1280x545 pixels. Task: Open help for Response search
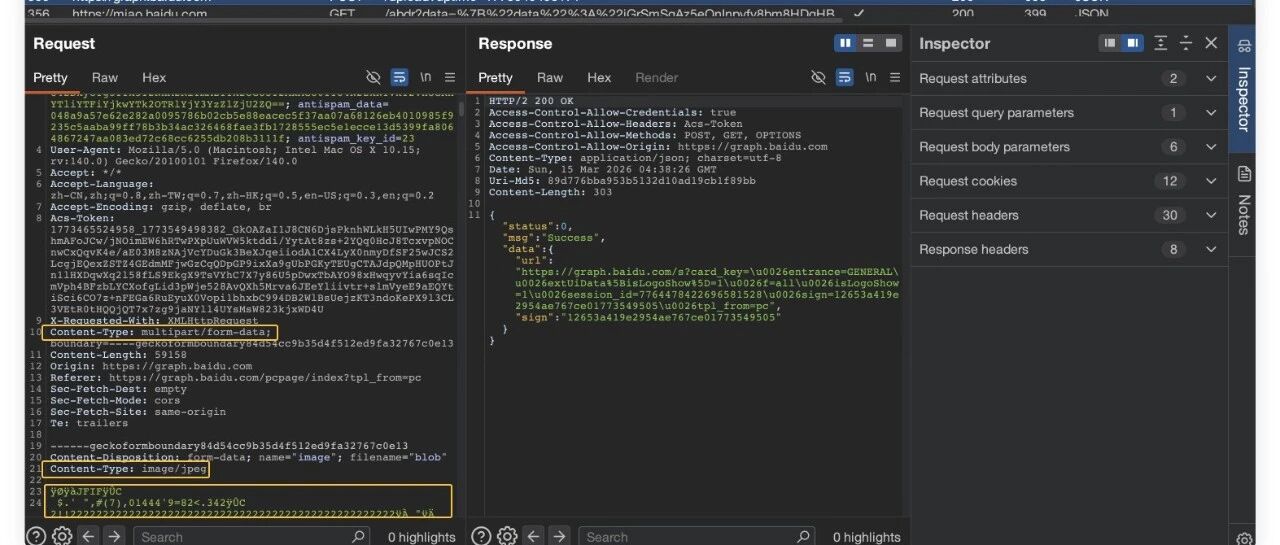[480, 536]
